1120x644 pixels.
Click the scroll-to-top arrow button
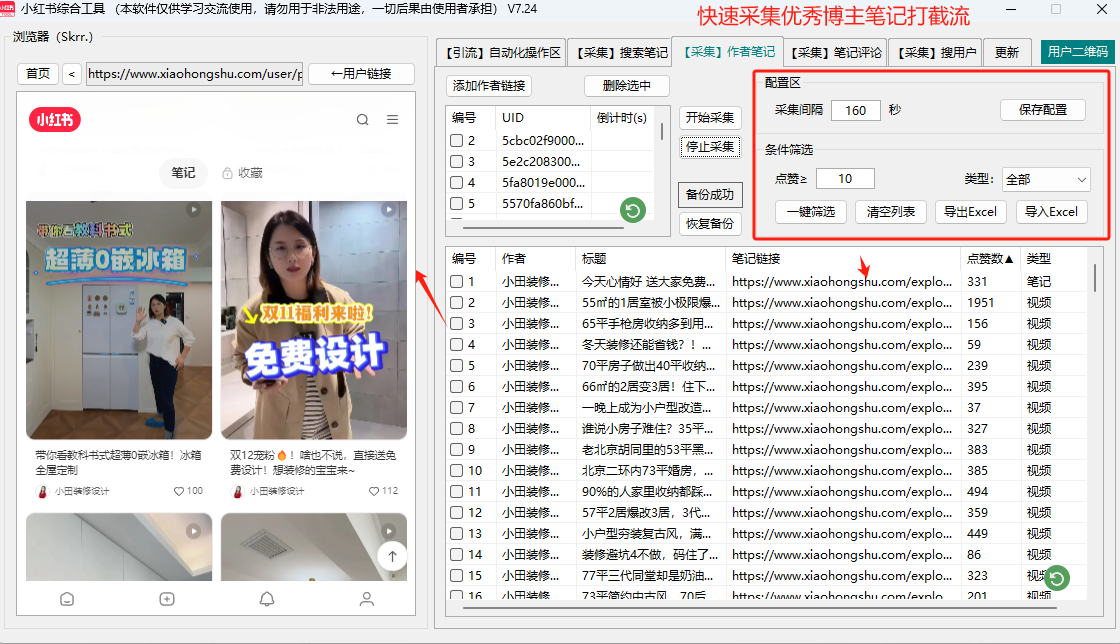click(392, 556)
